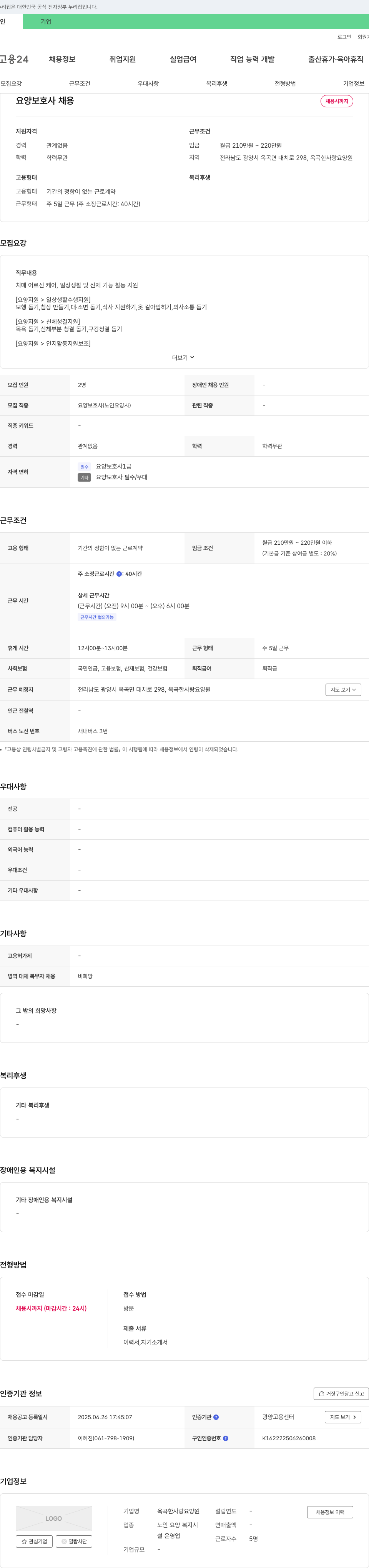The height and width of the screenshot is (1568, 369).
Task: Jump to the 근무조건 section tab
Action: point(80,83)
